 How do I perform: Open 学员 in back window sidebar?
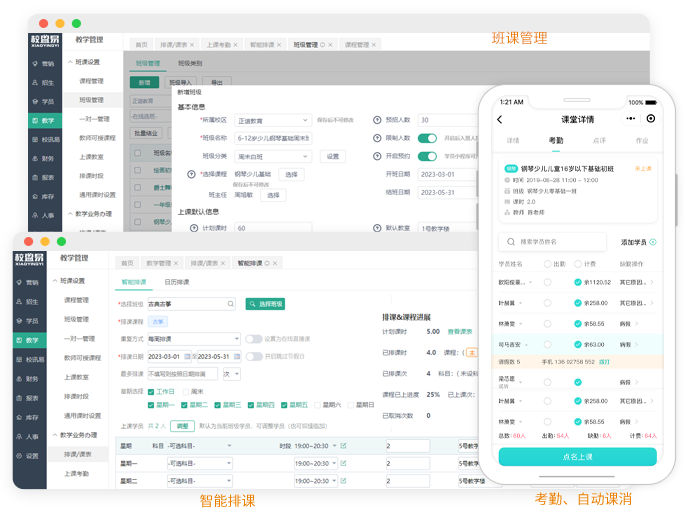44,102
